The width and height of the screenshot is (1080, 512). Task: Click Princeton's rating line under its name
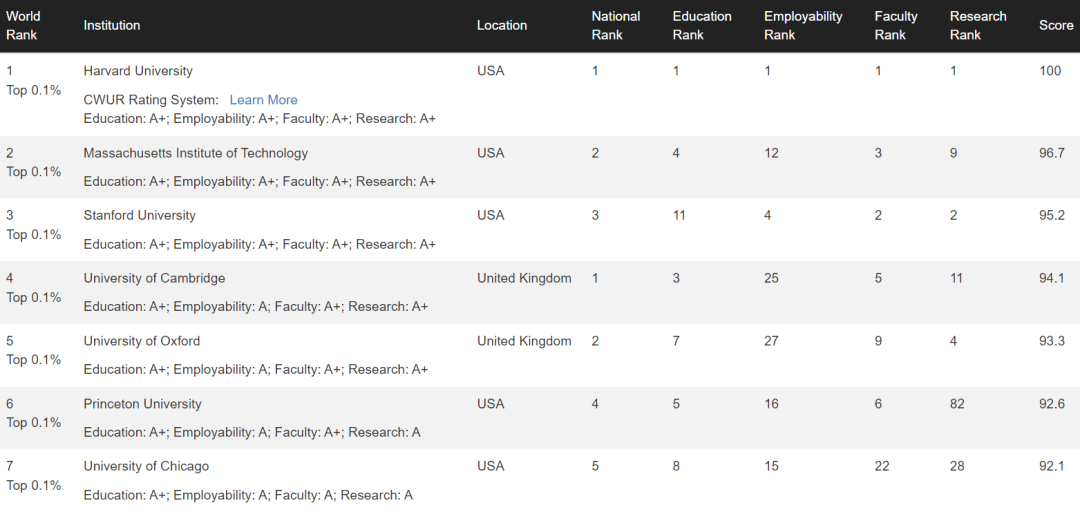252,432
